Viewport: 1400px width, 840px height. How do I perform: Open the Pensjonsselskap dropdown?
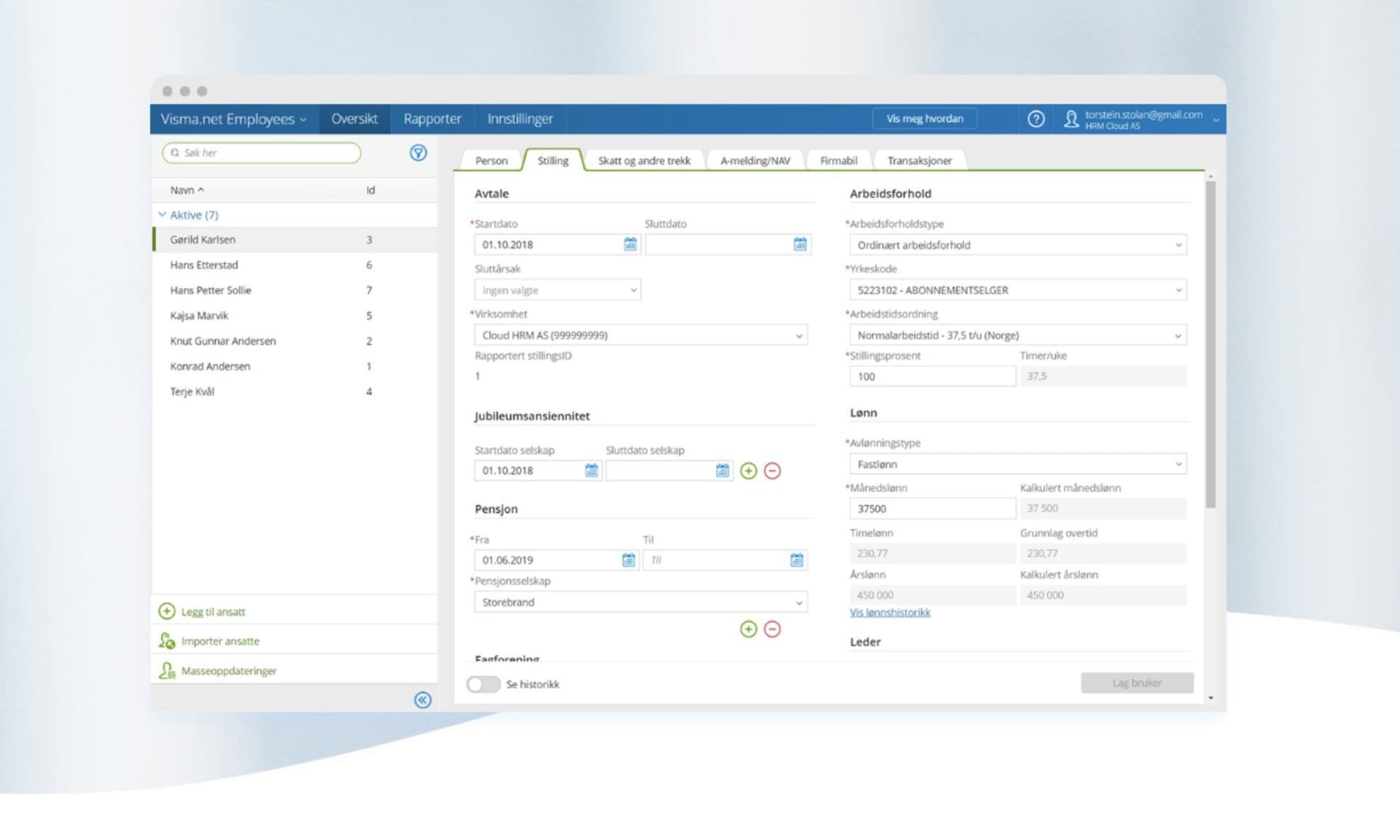[641, 602]
